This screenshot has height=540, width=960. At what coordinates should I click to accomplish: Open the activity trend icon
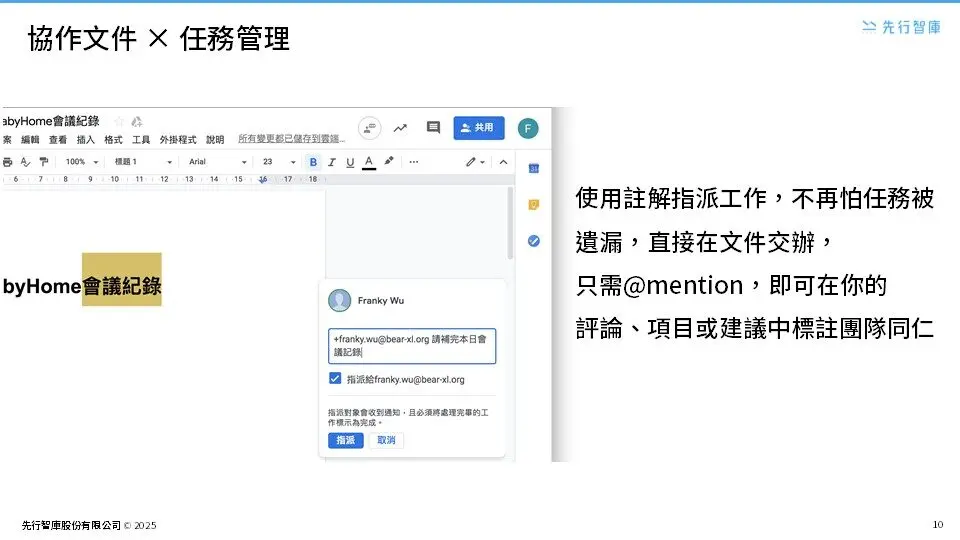(401, 128)
